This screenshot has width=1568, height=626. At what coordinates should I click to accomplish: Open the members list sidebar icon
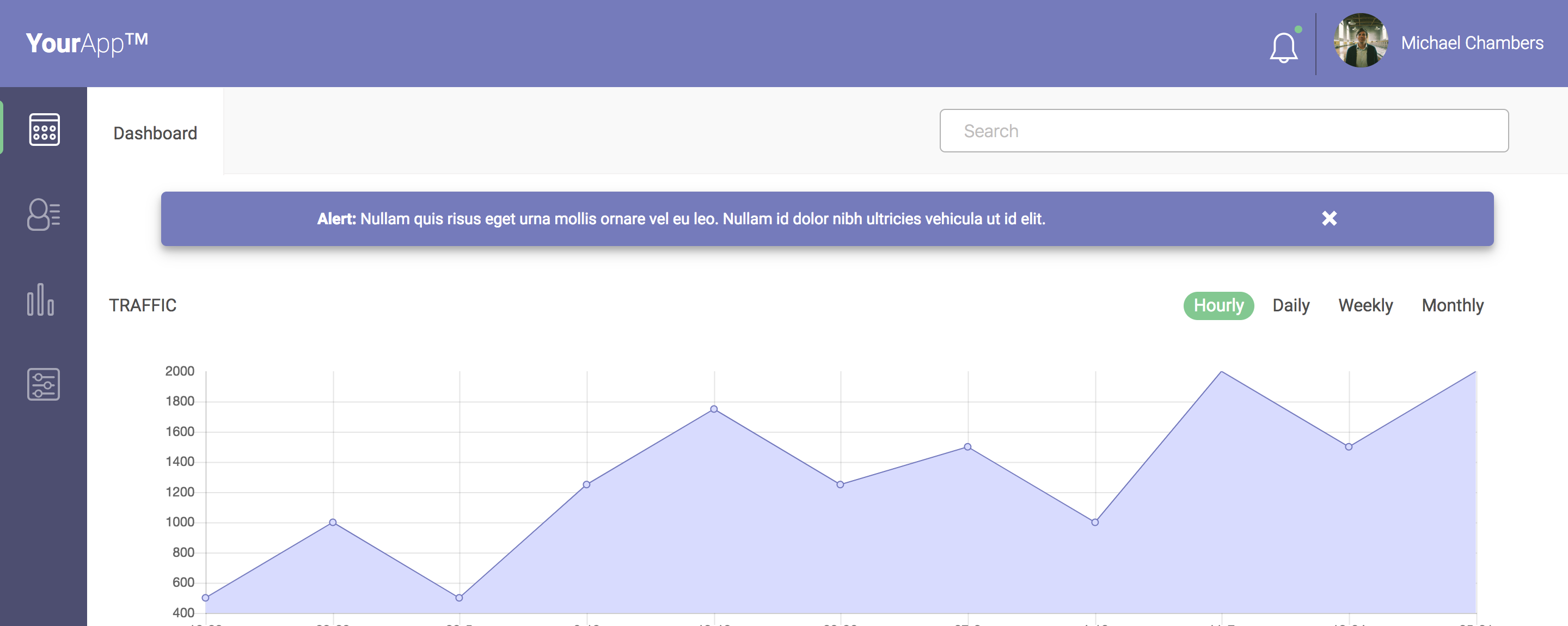click(x=44, y=215)
